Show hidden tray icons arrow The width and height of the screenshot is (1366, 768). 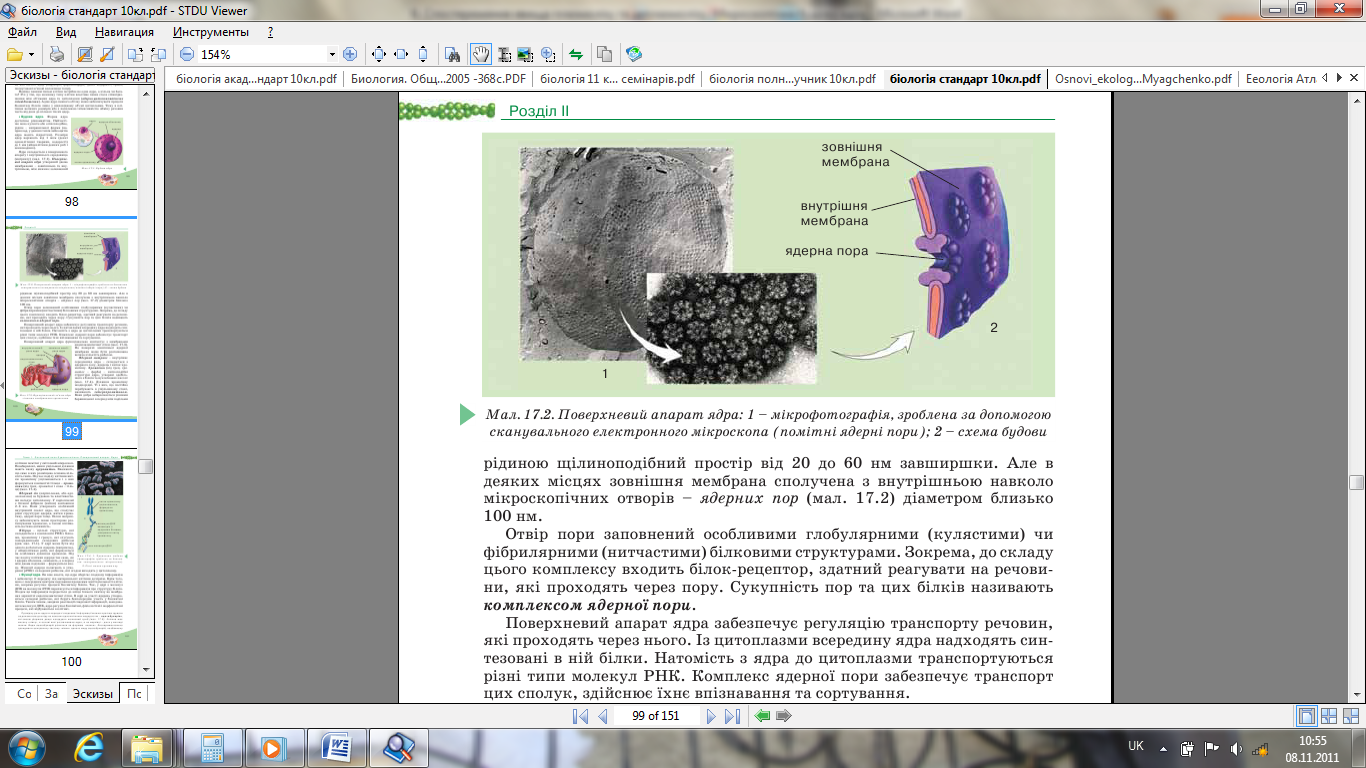click(x=1165, y=747)
